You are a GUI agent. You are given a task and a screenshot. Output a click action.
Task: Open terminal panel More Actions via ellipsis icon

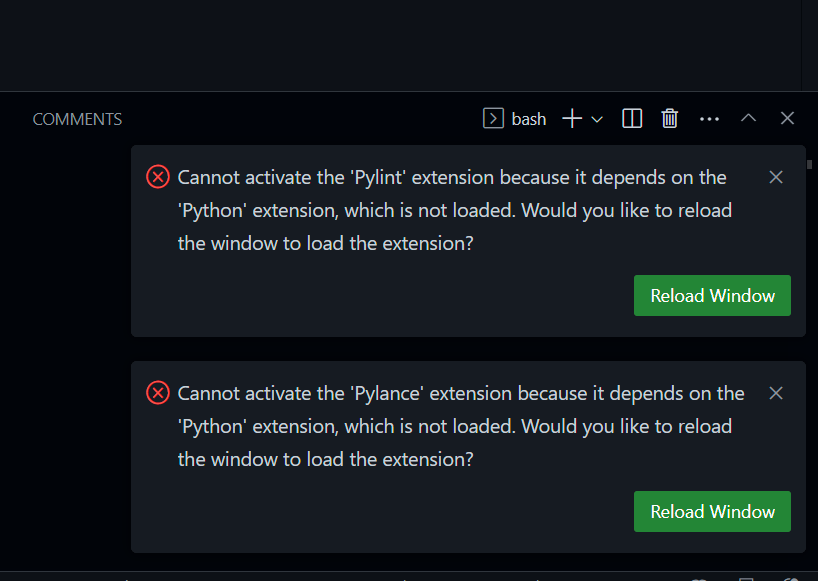709,118
